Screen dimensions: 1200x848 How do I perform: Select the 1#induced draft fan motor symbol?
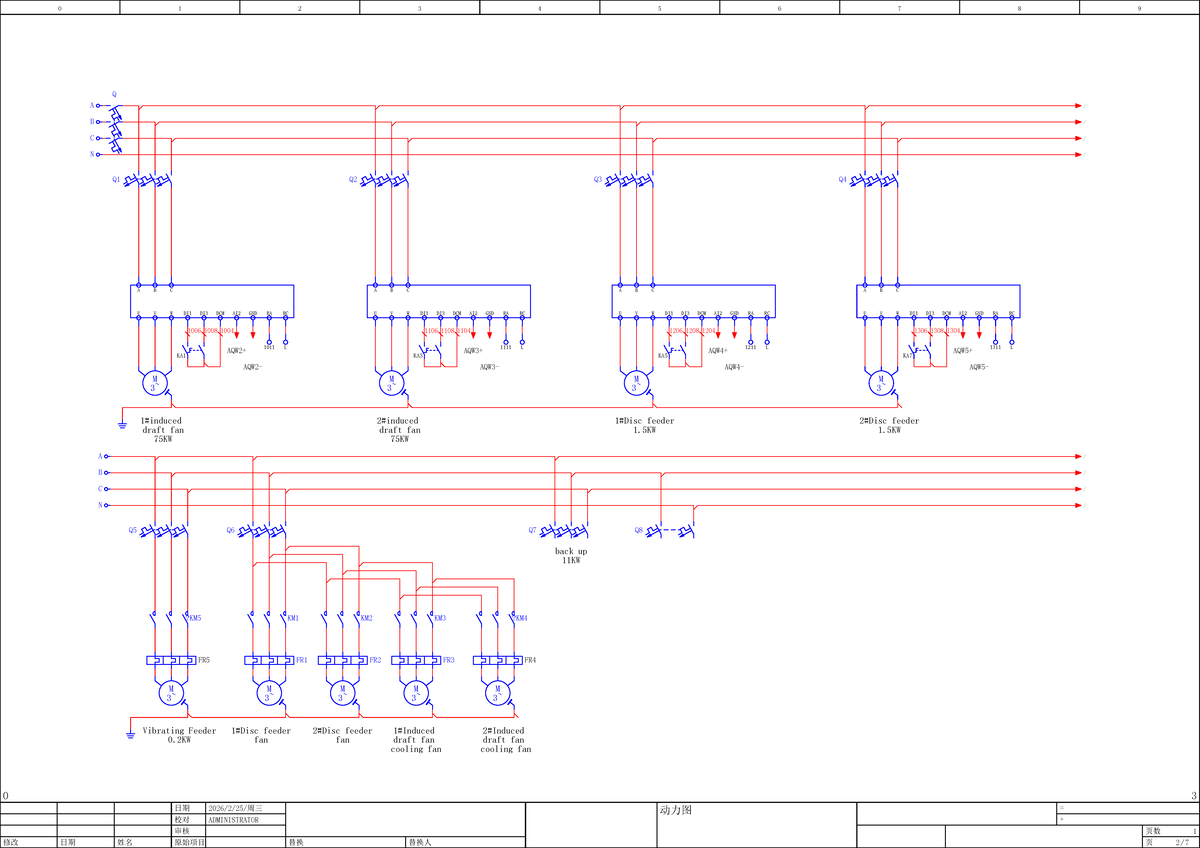tap(154, 383)
